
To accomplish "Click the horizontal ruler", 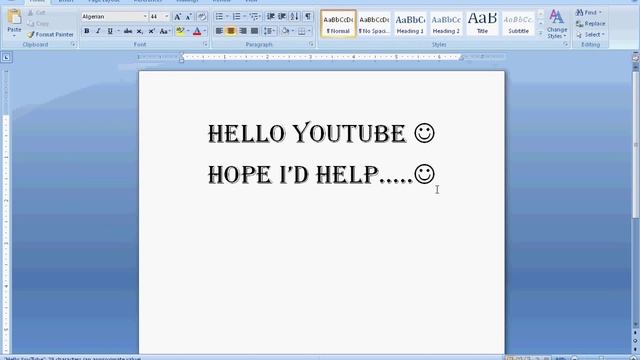I will [x=322, y=57].
